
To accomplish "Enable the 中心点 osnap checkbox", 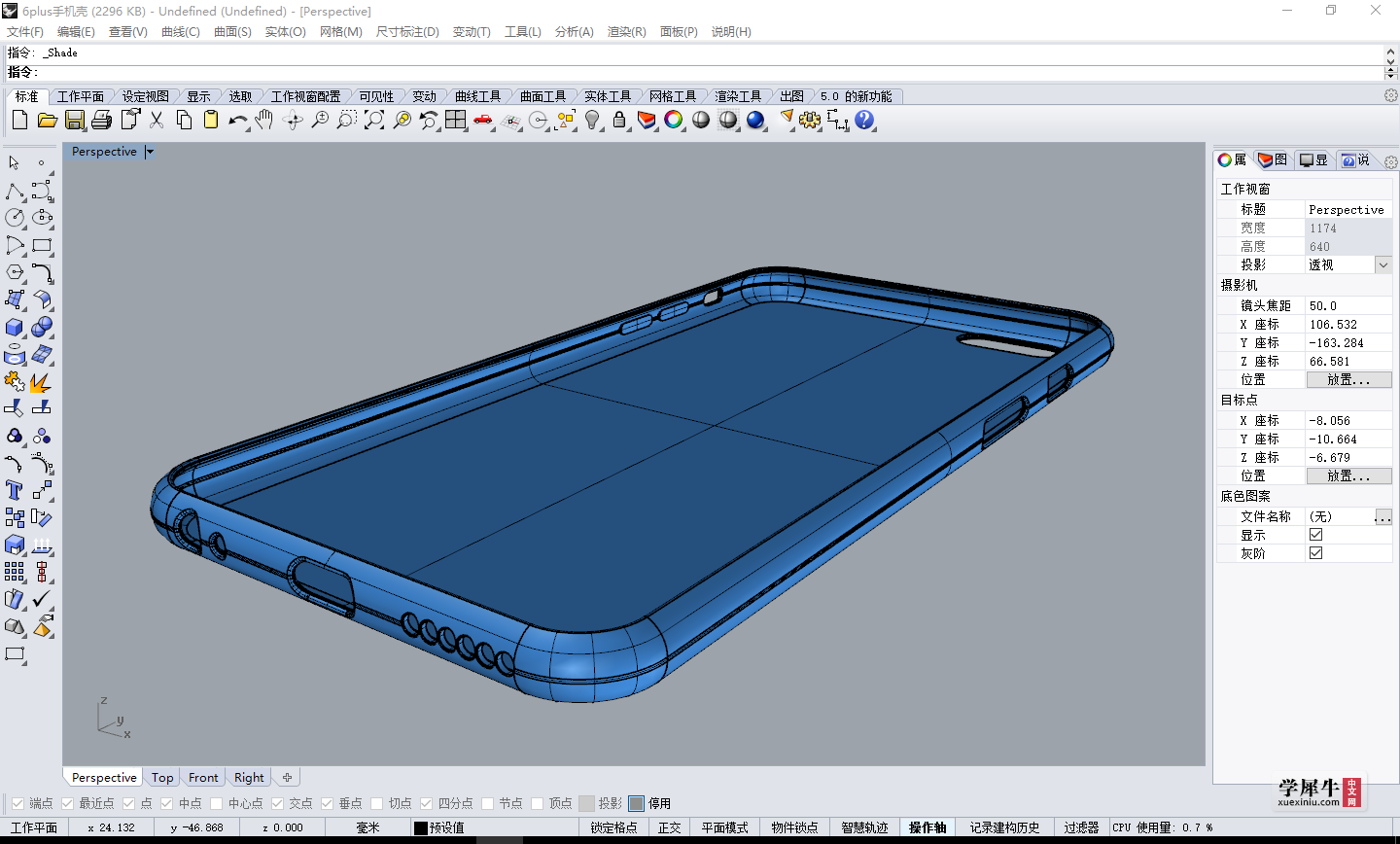I will pyautogui.click(x=216, y=803).
